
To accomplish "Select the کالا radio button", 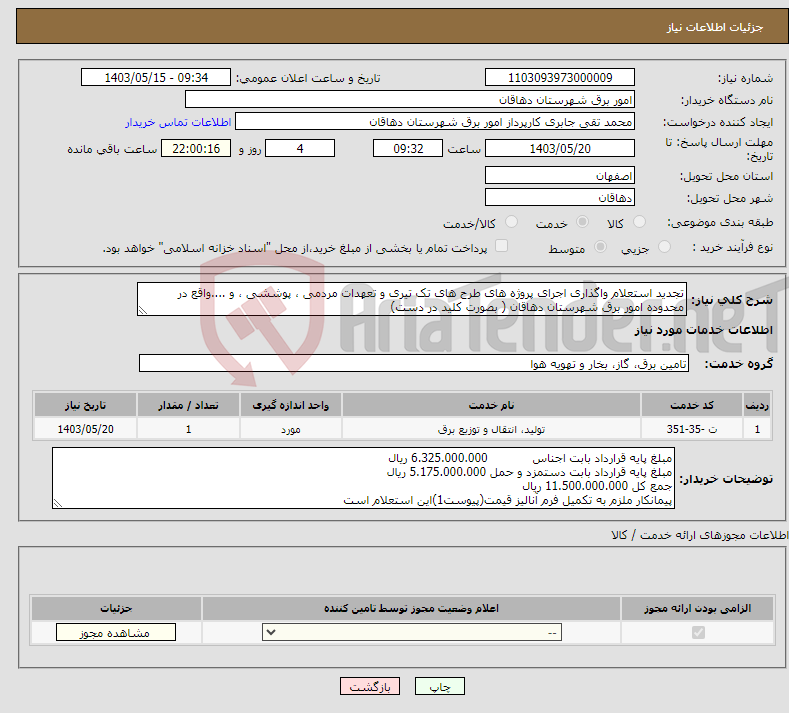I will pos(639,222).
